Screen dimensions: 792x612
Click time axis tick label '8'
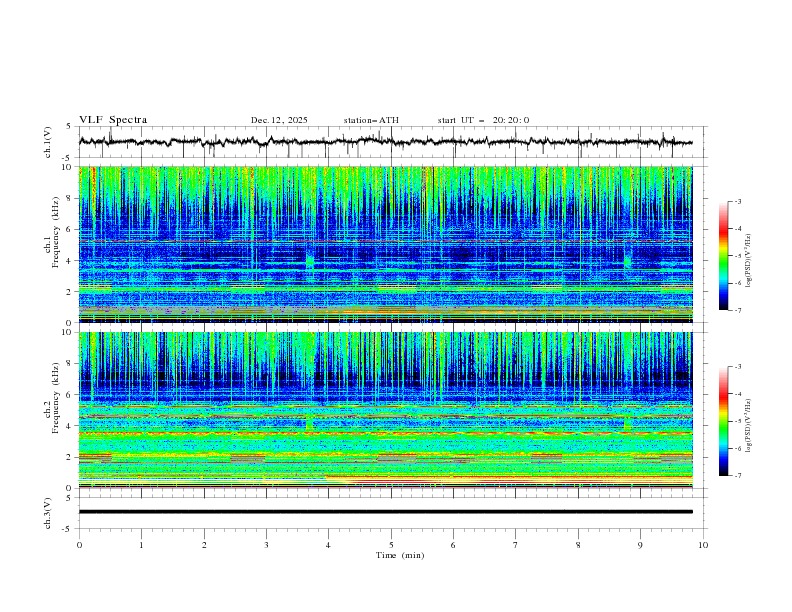[x=578, y=545]
